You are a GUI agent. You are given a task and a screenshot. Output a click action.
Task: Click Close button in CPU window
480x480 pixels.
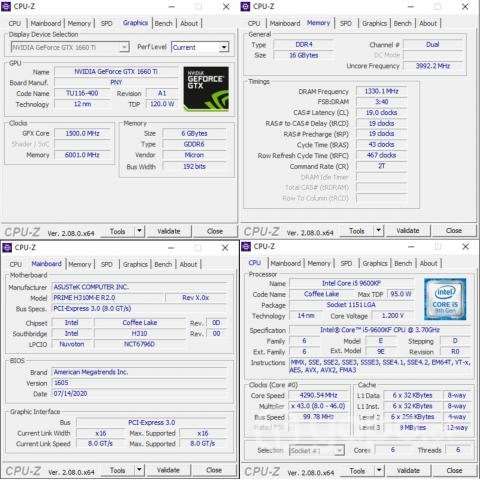[454, 470]
